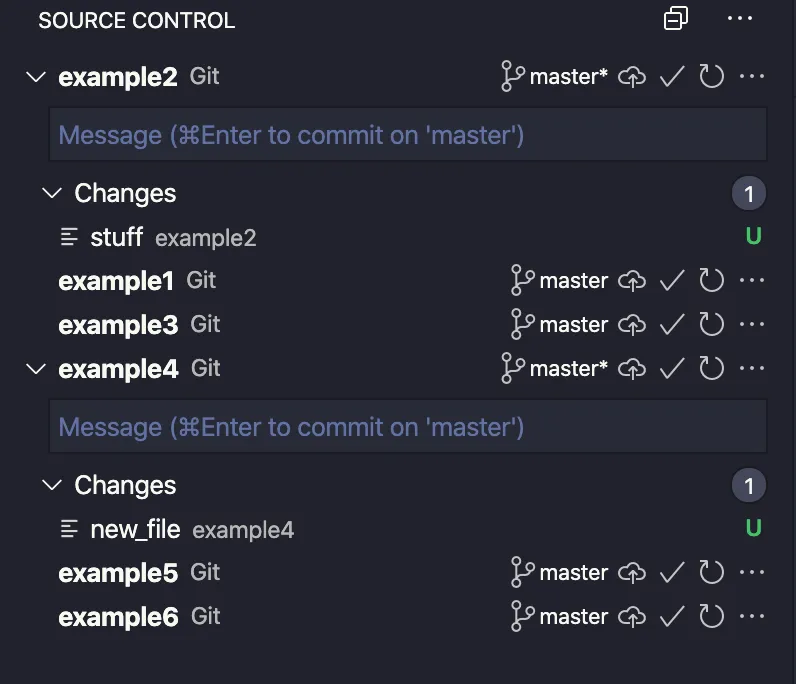The width and height of the screenshot is (796, 684).
Task: Click commit checkmark for example1
Action: coord(672,281)
